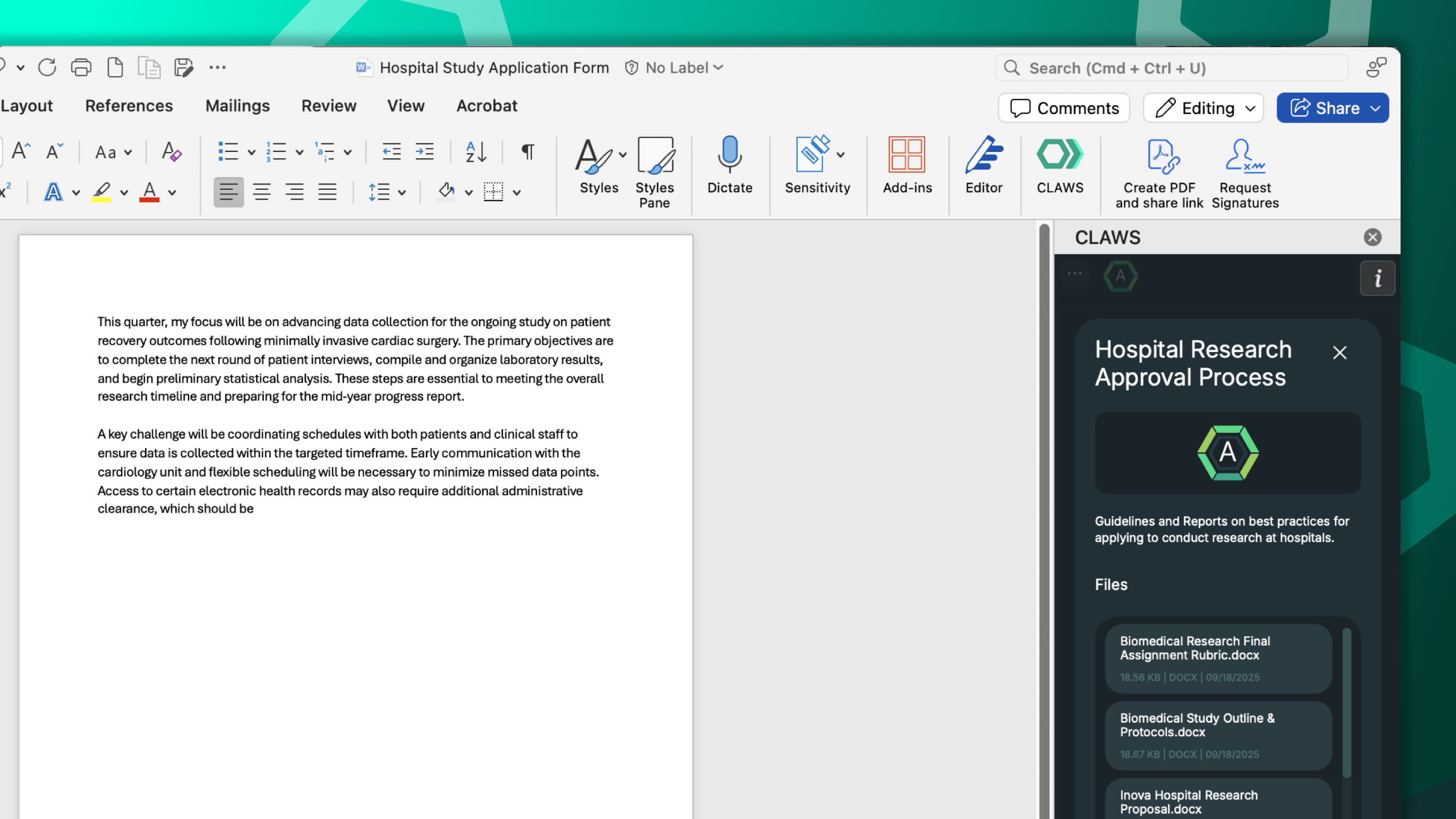Toggle show paragraph marks (pilcrow)
The width and height of the screenshot is (1456, 819).
coord(528,151)
